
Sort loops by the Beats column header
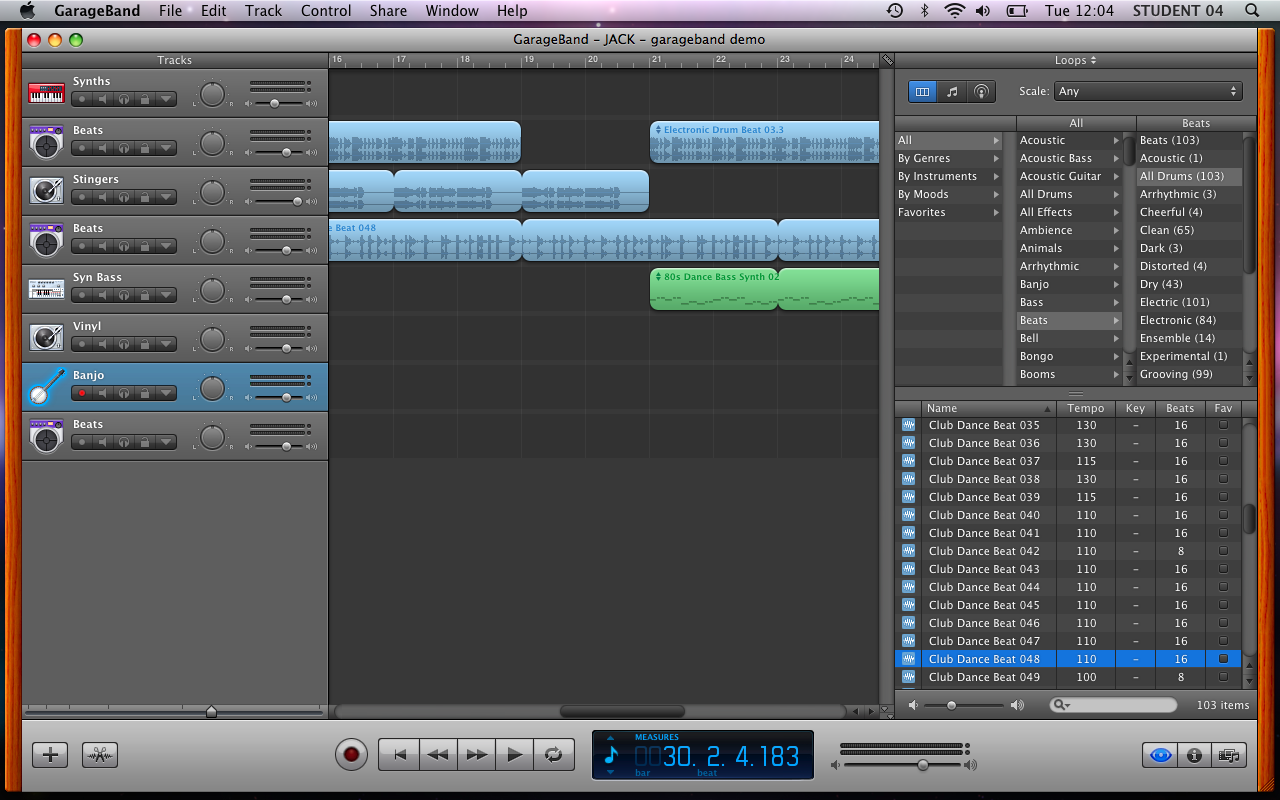(1180, 408)
